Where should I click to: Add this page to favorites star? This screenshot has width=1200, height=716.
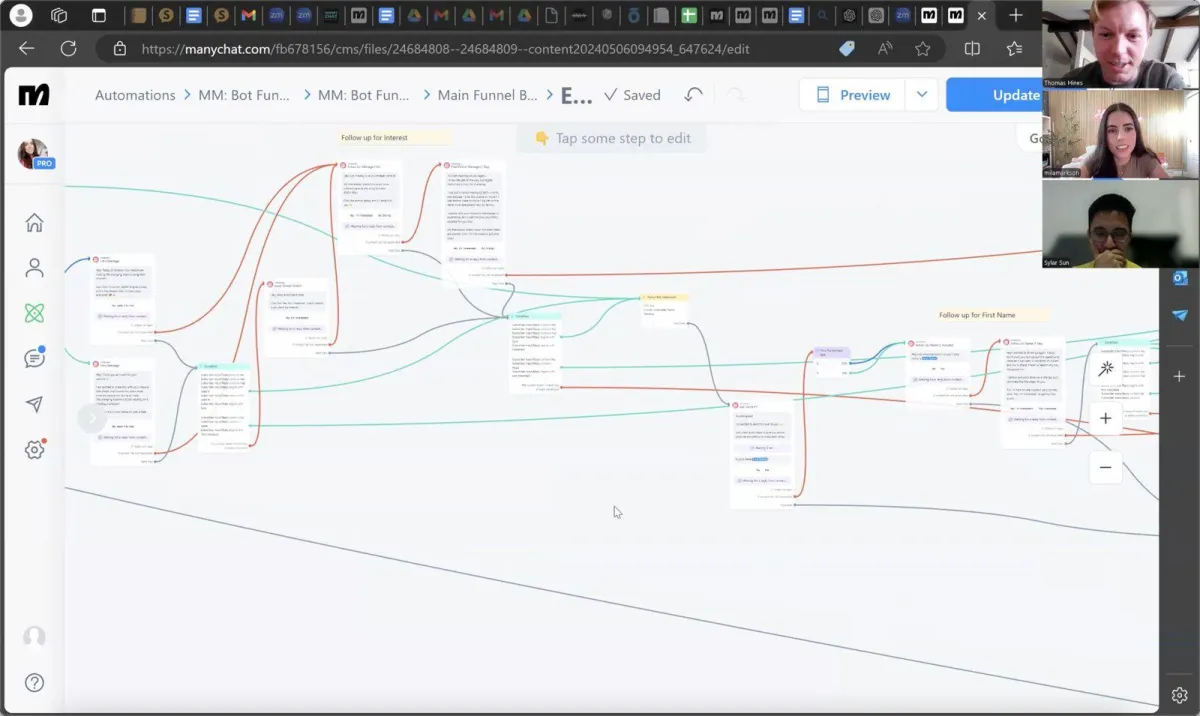click(923, 48)
